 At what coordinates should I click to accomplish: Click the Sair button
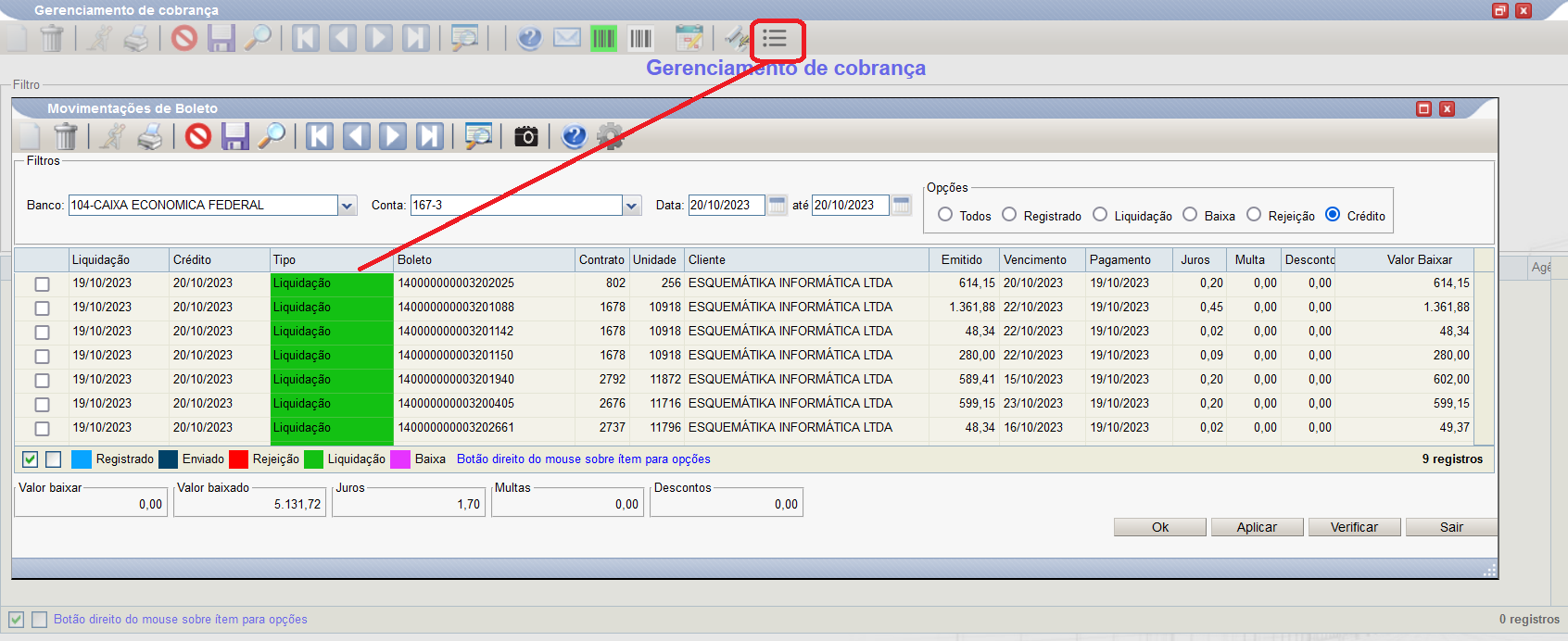pyautogui.click(x=1451, y=527)
